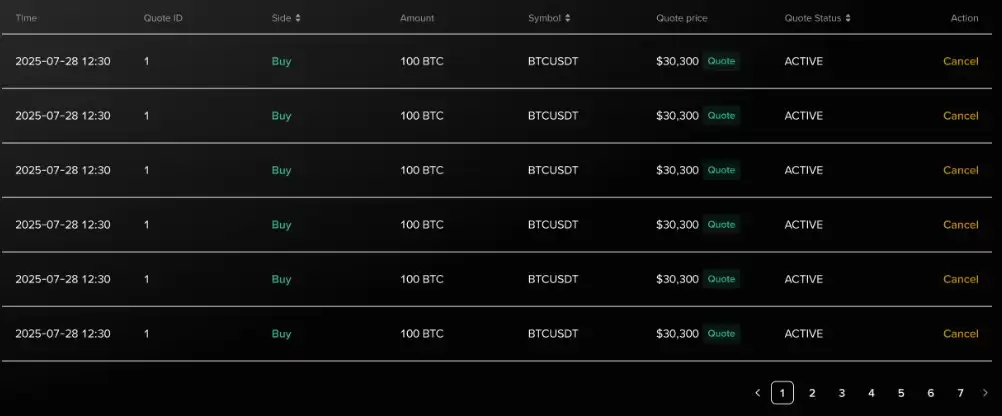The height and width of the screenshot is (416, 1002).
Task: Select page 1 in pagination
Action: (x=782, y=393)
